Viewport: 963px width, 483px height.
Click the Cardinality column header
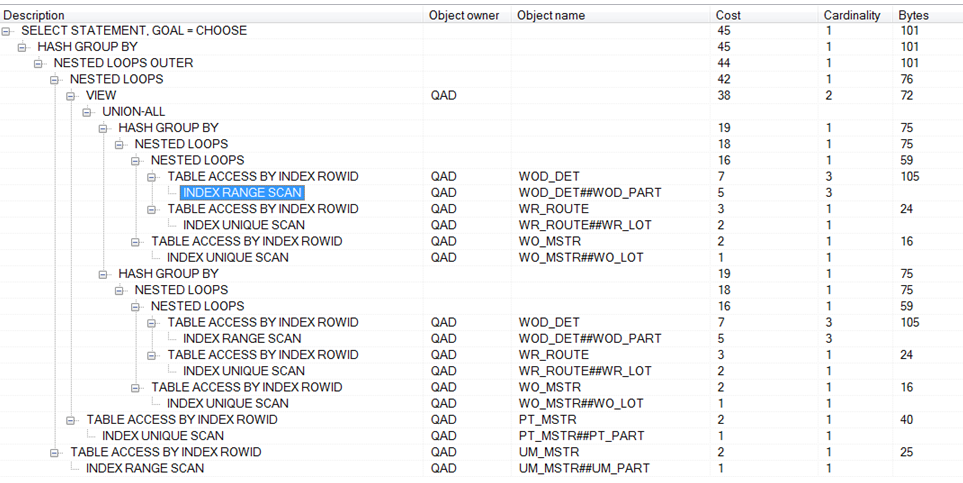click(x=851, y=15)
